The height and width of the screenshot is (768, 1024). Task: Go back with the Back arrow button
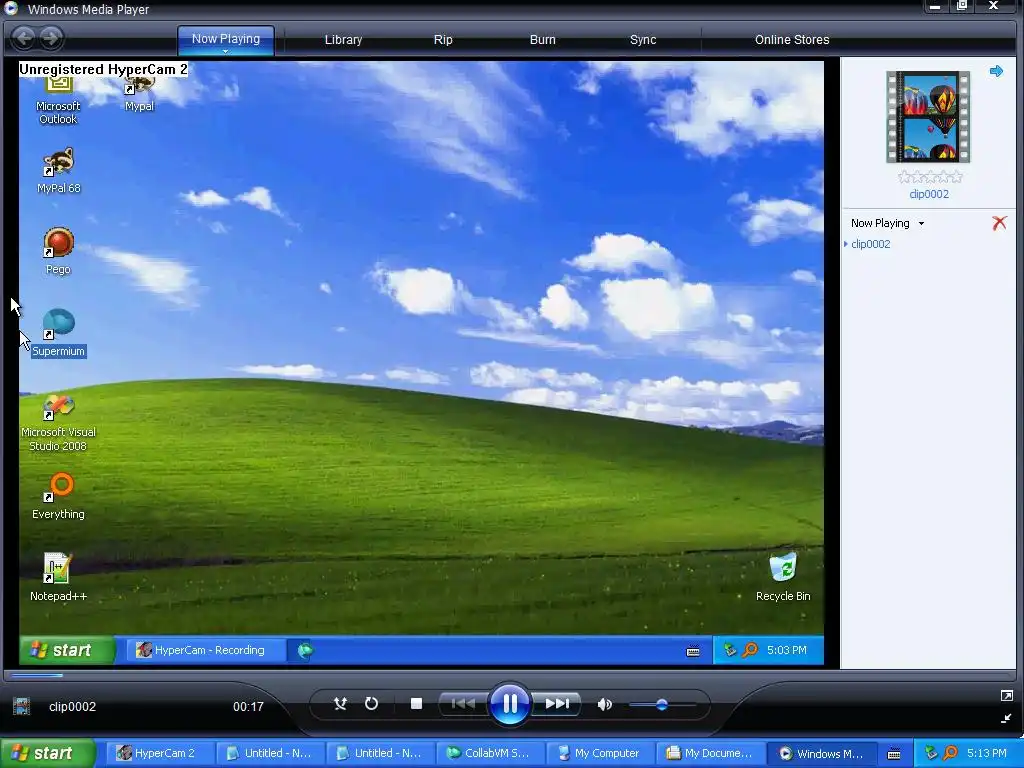click(24, 38)
